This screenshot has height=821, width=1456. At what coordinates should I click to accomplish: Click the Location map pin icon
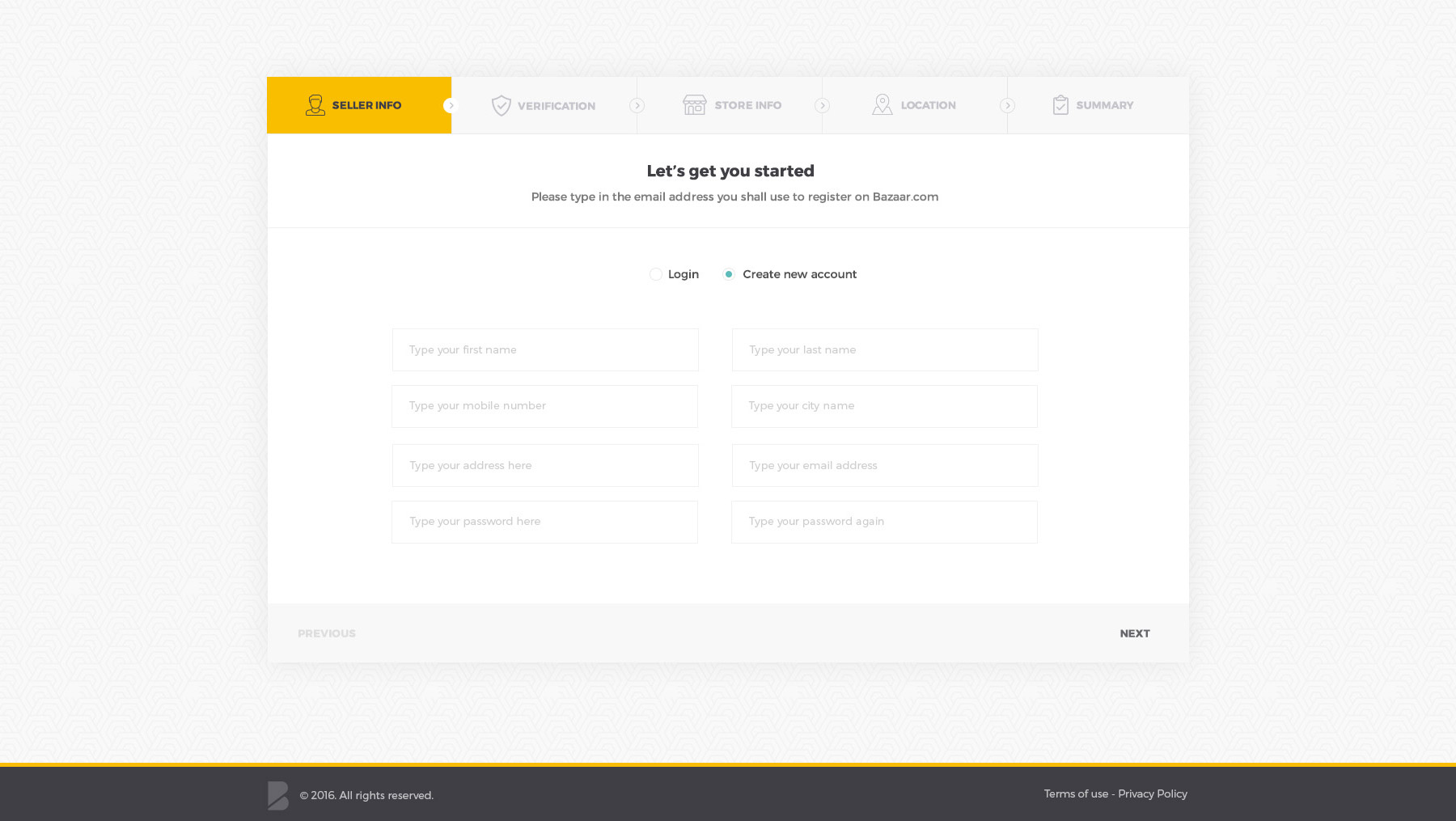tap(882, 104)
